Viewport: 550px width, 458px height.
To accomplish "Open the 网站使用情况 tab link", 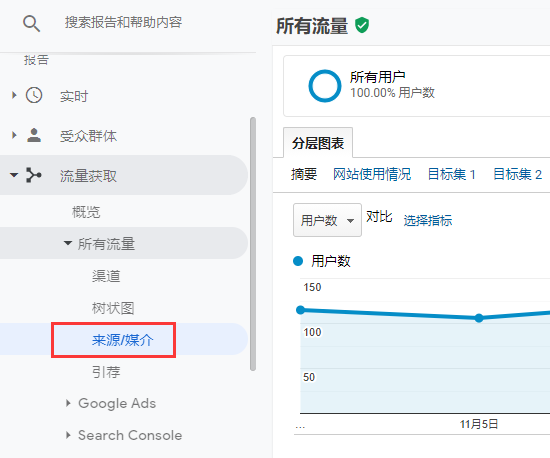I will point(372,174).
